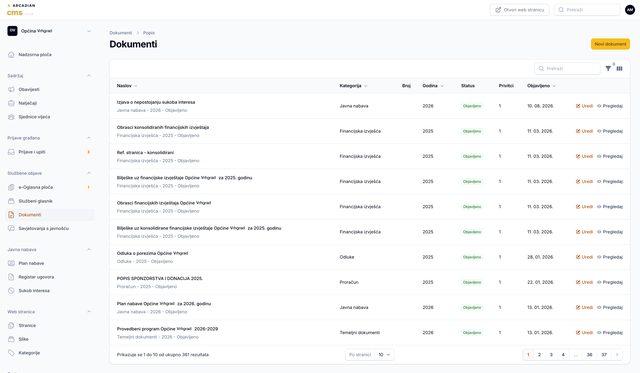This screenshot has height=373, width=640.
Task: Preview POPIS SPONZORSTVA I DONACIJA 2025
Action: (x=610, y=282)
